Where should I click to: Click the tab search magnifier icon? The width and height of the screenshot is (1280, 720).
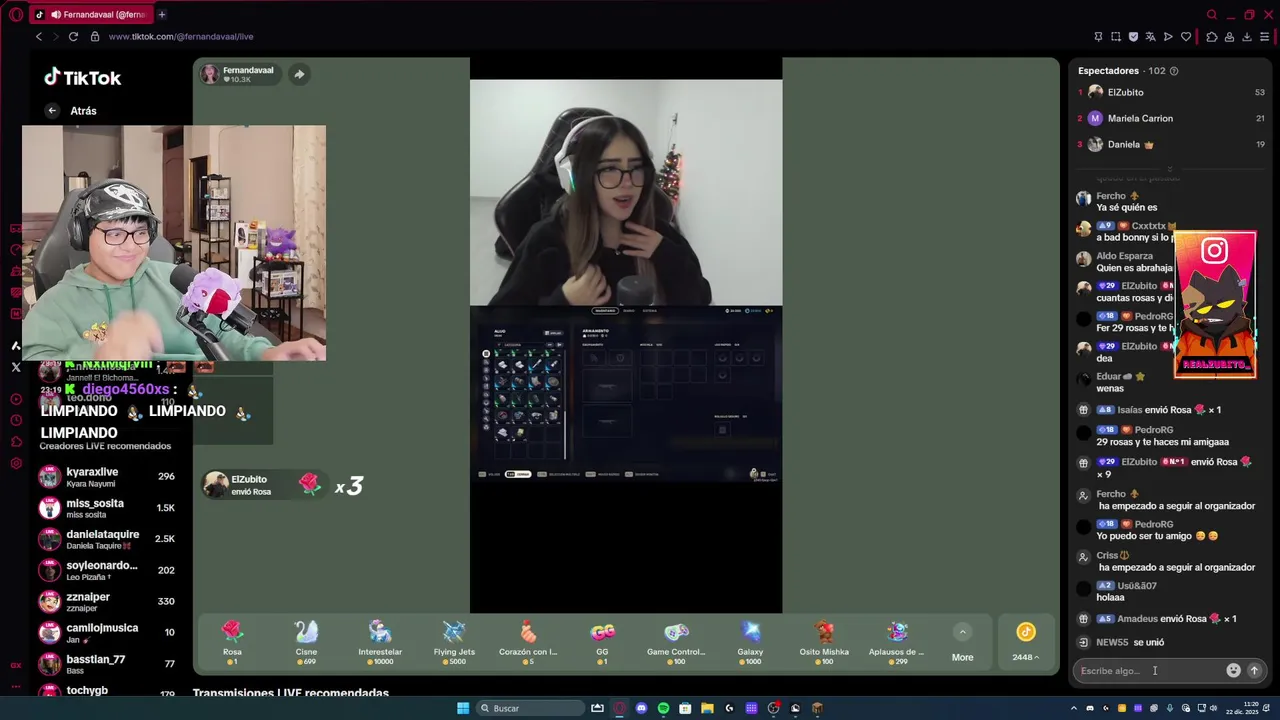(1212, 15)
